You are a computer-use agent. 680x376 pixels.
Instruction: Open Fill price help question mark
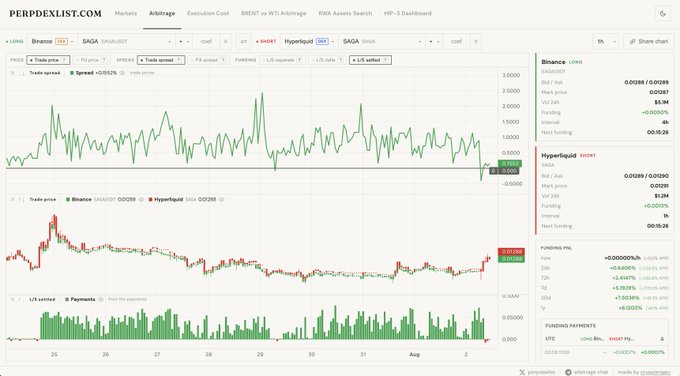104,60
